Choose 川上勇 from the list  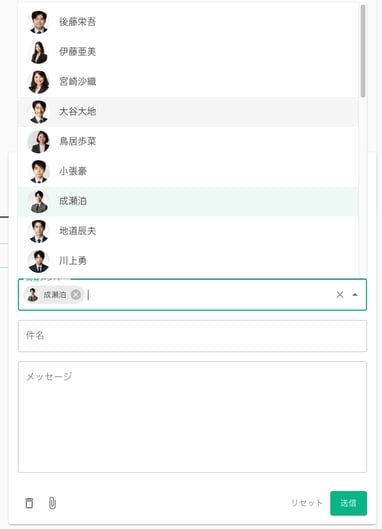pos(188,261)
